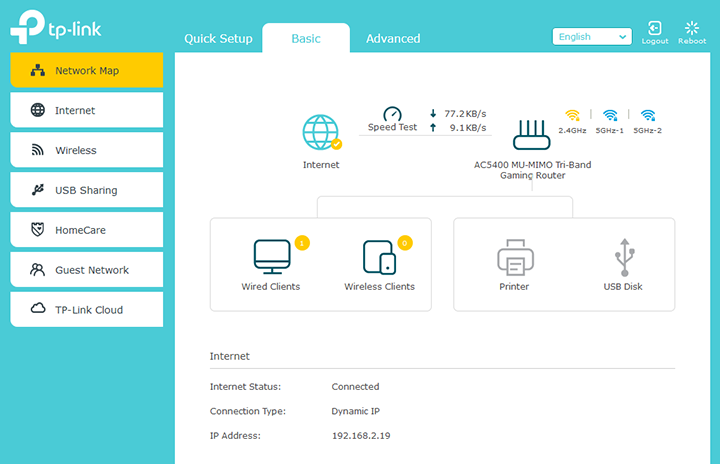
Task: Open the Guest Network page
Action: click(x=86, y=270)
